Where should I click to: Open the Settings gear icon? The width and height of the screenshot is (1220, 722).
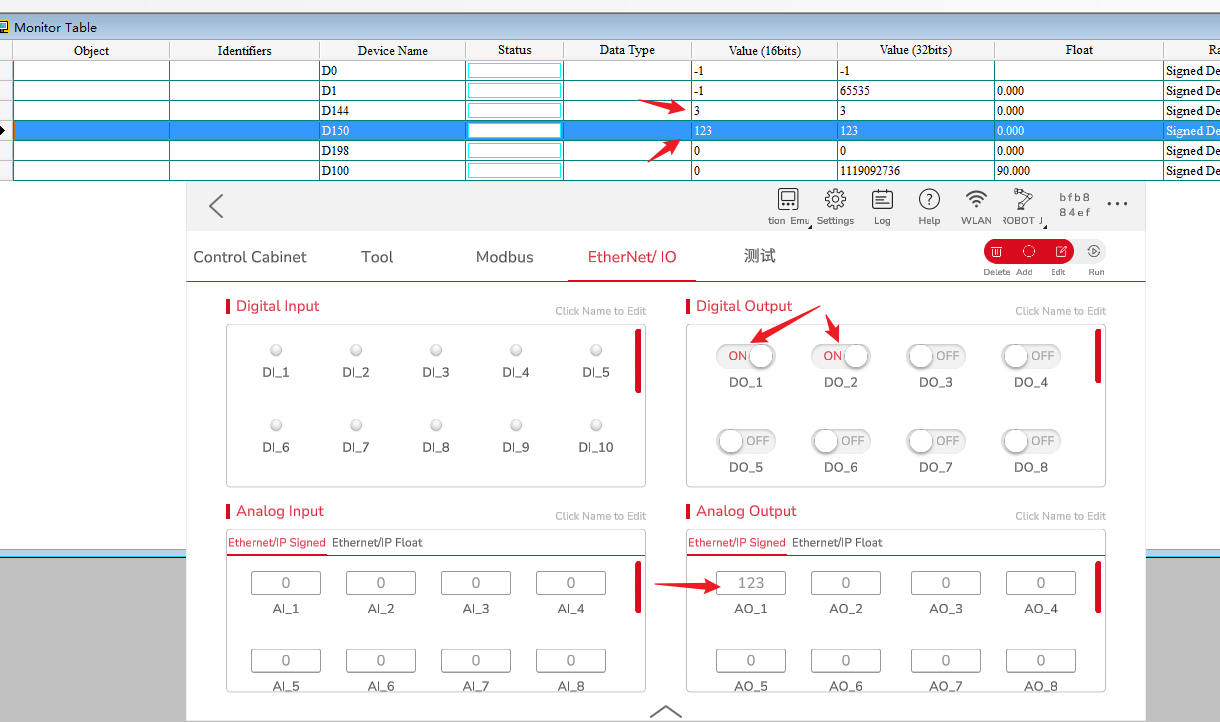(835, 200)
